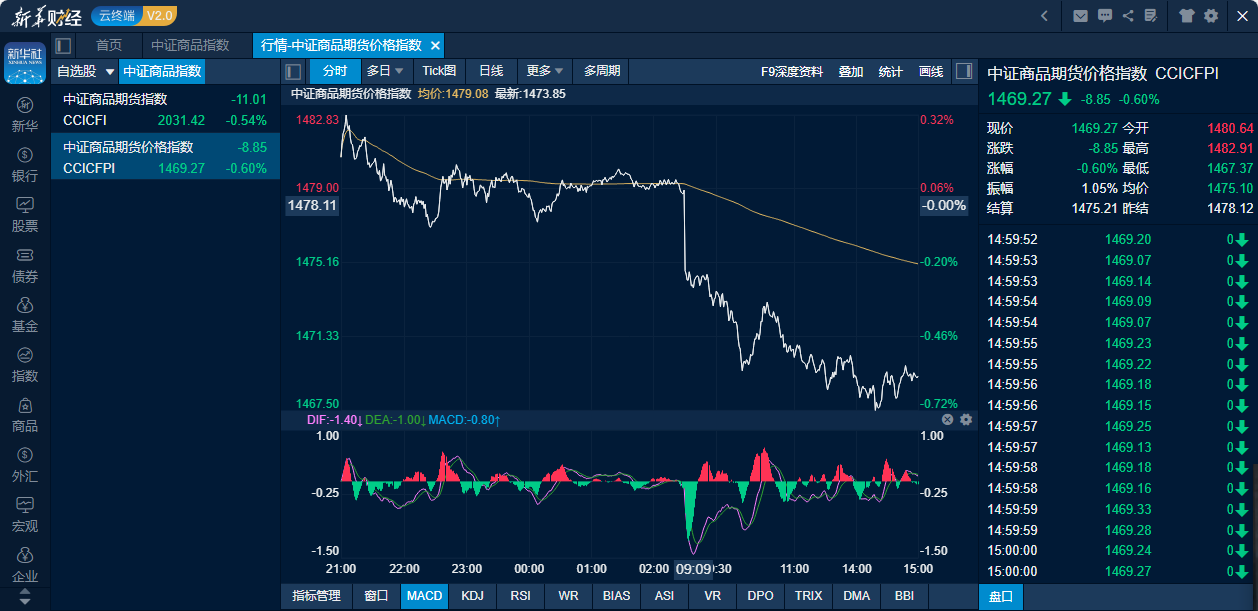Viewport: 1258px width, 611px height.
Task: Open the mail envelope icon in title bar
Action: (x=1080, y=15)
